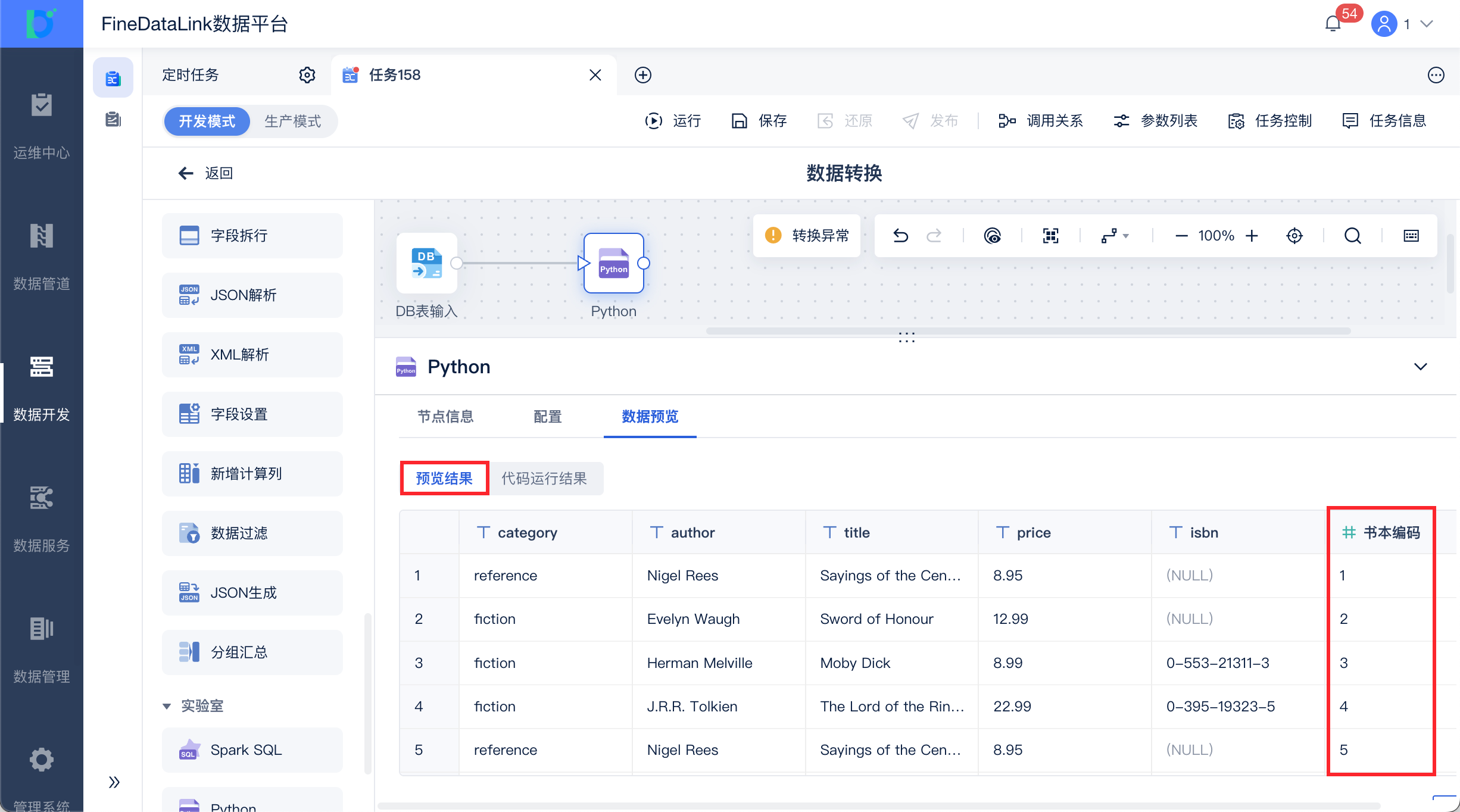Click the undo arrow icon
The image size is (1460, 812).
(x=900, y=236)
